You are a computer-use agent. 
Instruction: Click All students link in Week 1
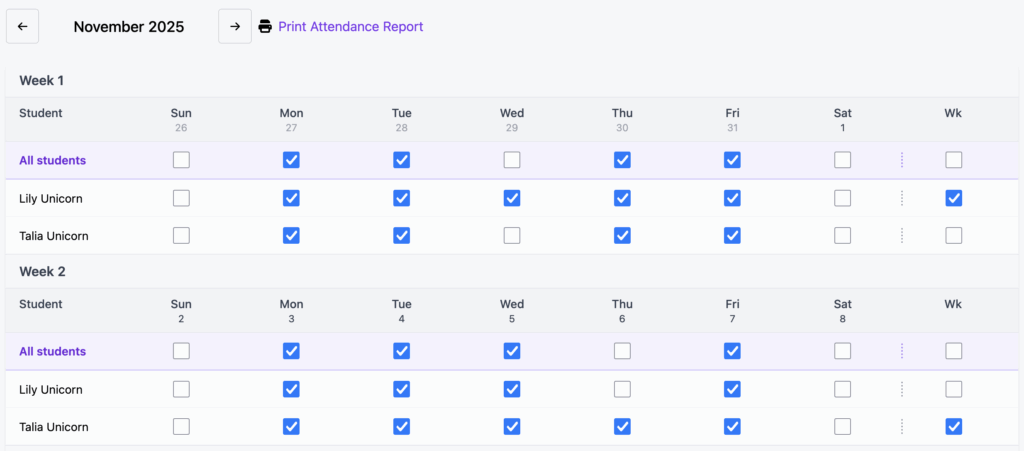pos(52,160)
